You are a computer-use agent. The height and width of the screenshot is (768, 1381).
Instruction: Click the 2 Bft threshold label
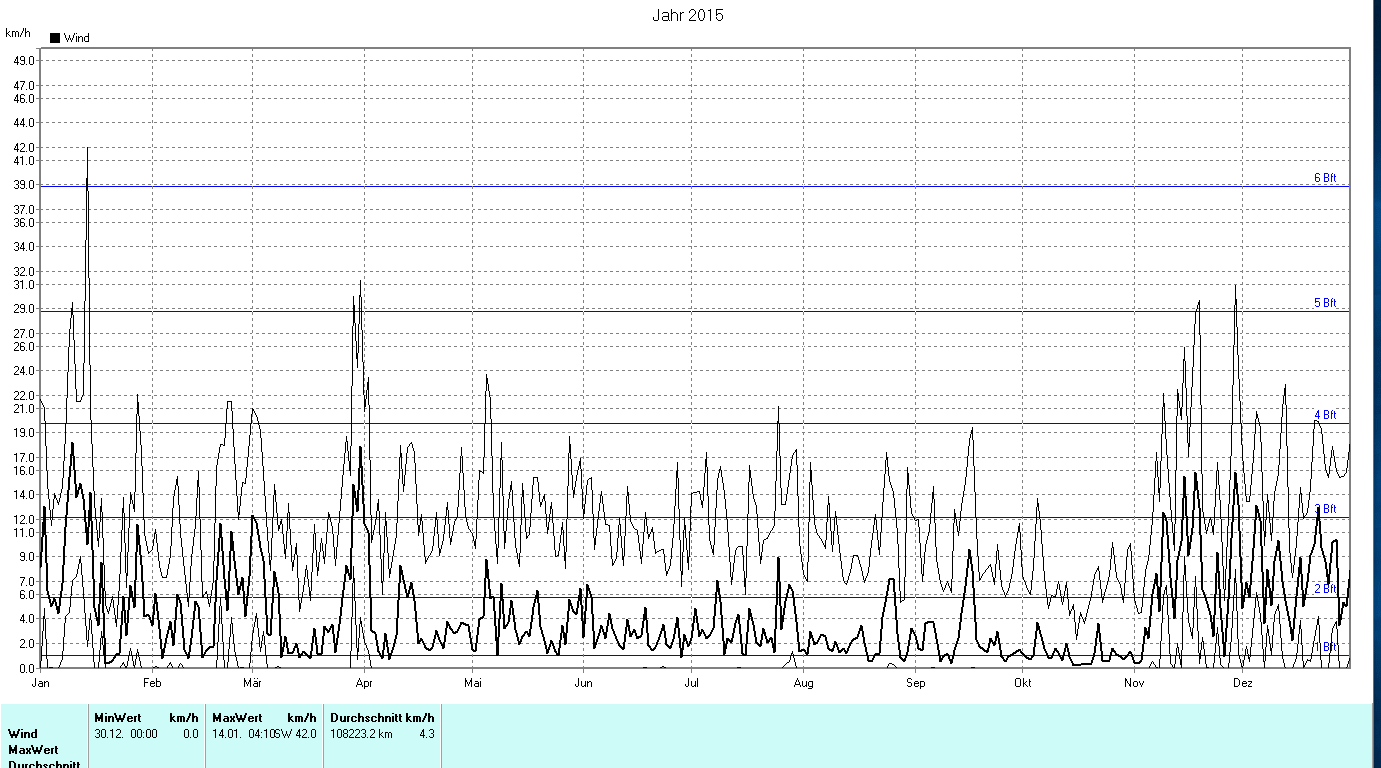(1325, 589)
